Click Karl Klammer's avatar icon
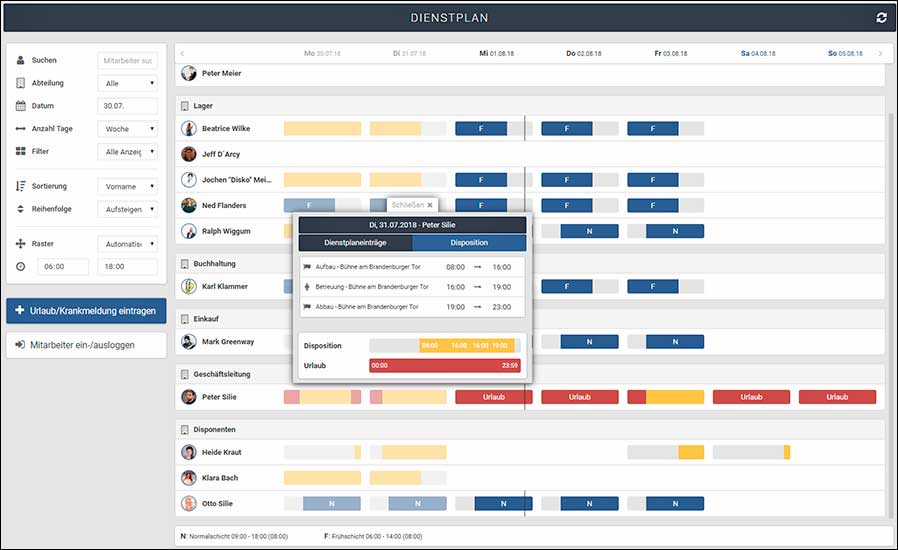The width and height of the screenshot is (898, 550). (189, 287)
